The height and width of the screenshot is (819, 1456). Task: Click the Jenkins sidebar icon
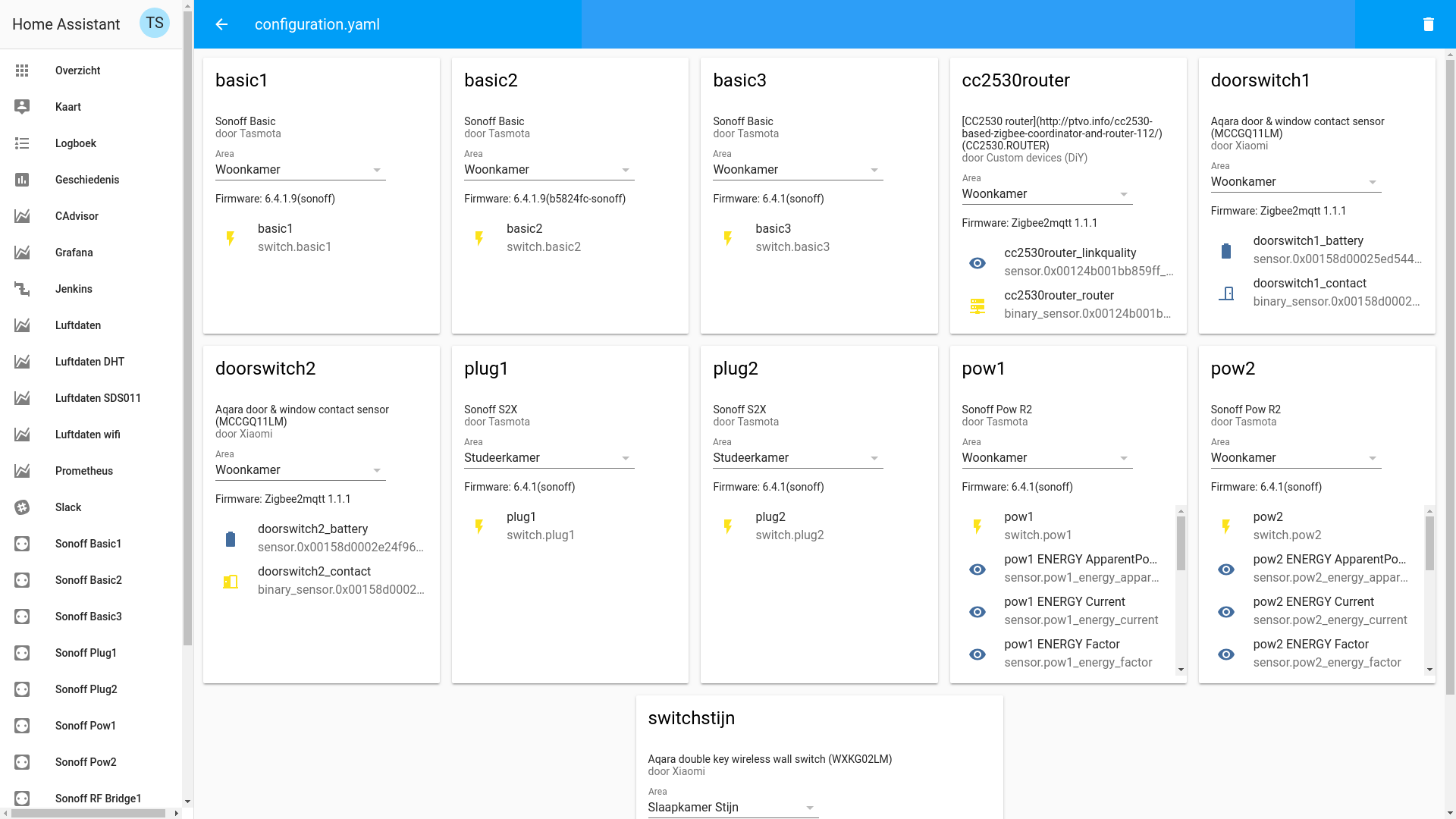(22, 289)
